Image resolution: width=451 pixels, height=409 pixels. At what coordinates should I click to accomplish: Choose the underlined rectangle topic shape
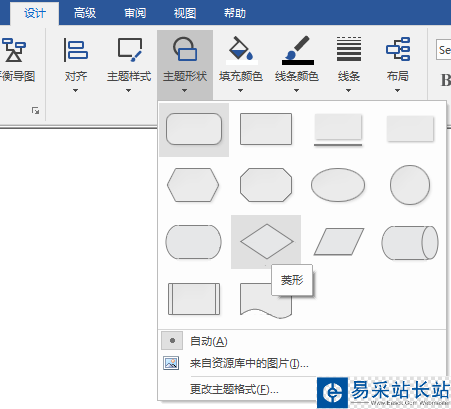pos(338,129)
